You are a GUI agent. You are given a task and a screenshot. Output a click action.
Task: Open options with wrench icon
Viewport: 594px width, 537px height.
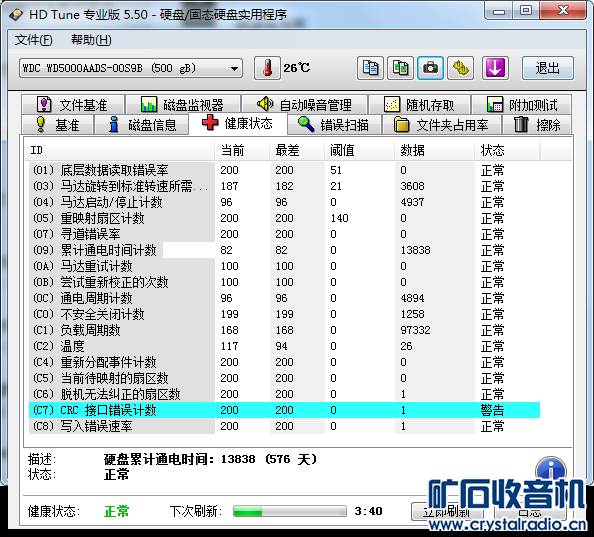click(x=461, y=68)
